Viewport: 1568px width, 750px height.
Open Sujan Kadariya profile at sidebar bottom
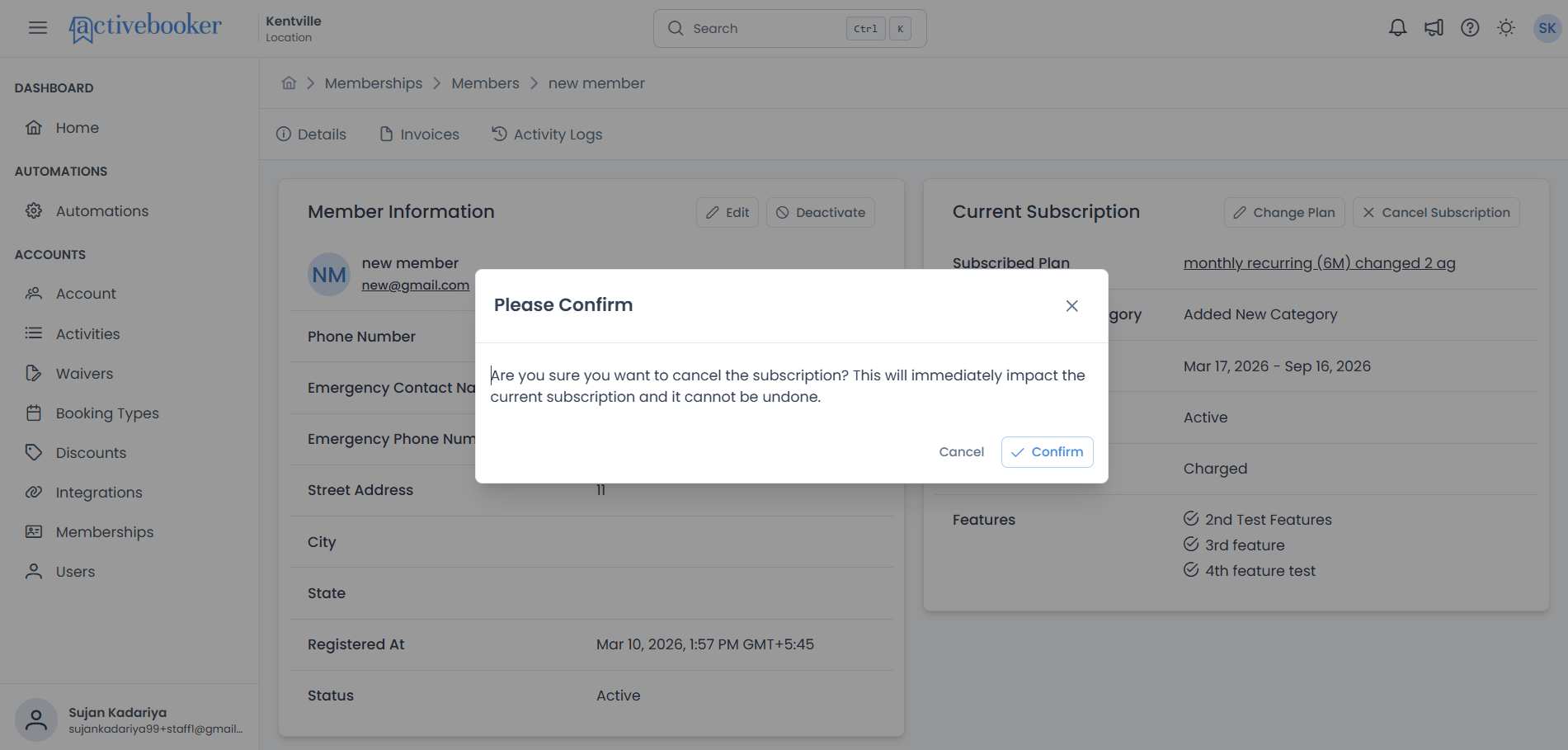pyautogui.click(x=130, y=719)
